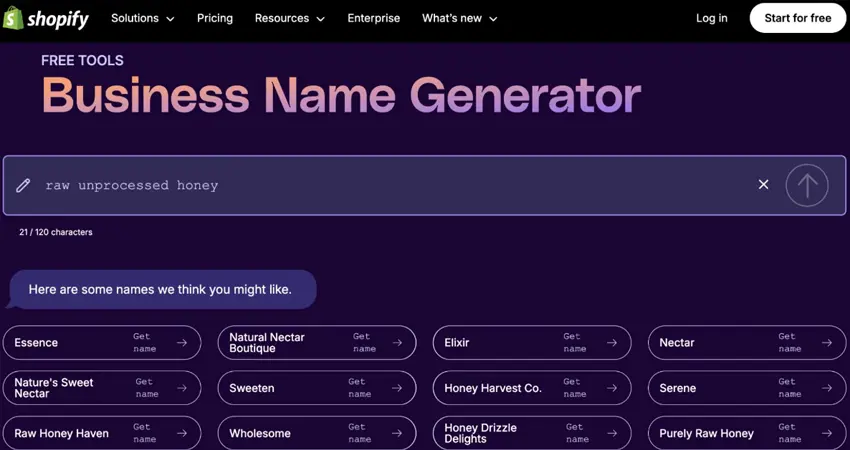
Task: Open the What's new menu label
Action: tap(452, 18)
